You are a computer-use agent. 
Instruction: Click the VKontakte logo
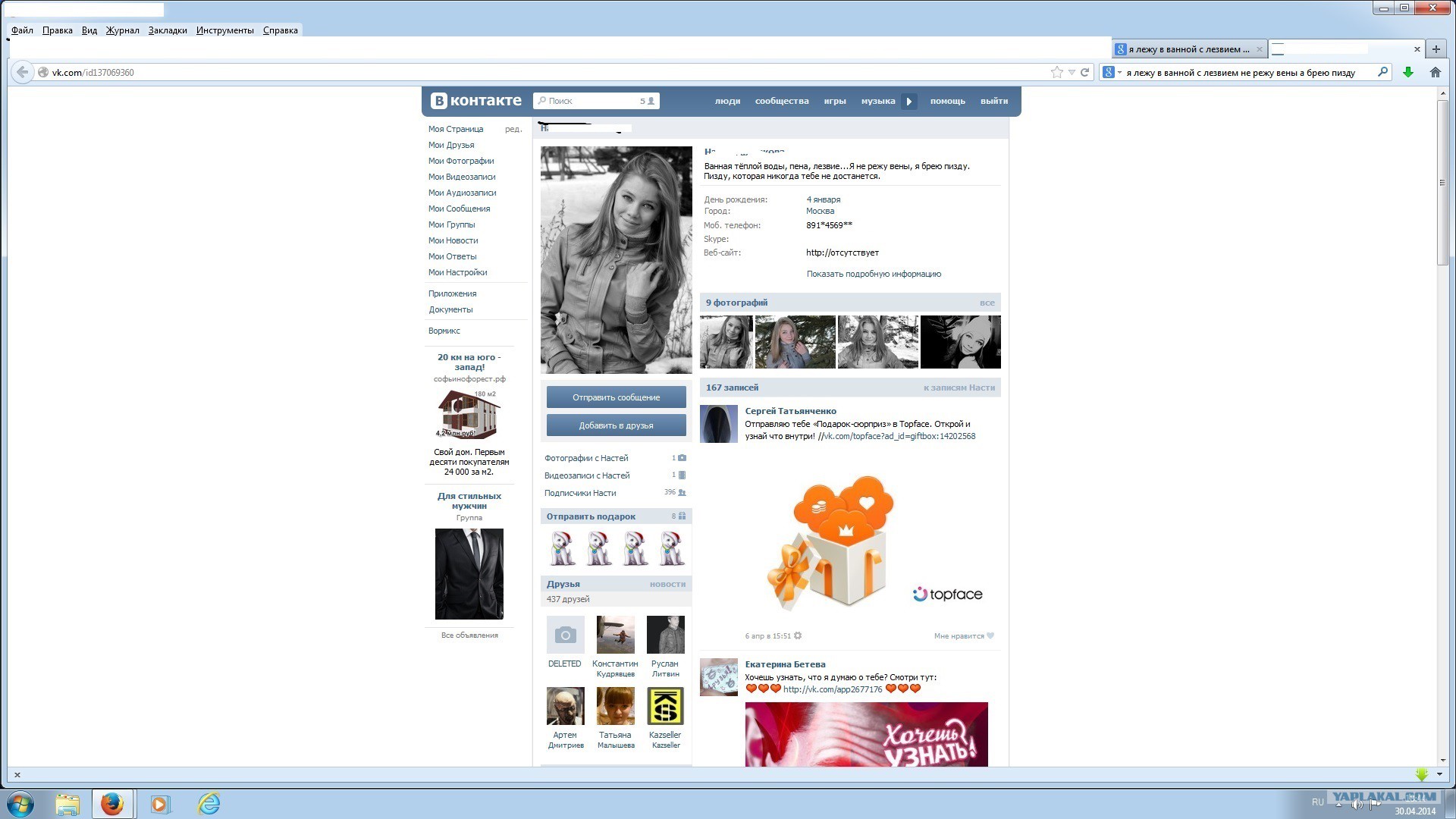pyautogui.click(x=475, y=101)
